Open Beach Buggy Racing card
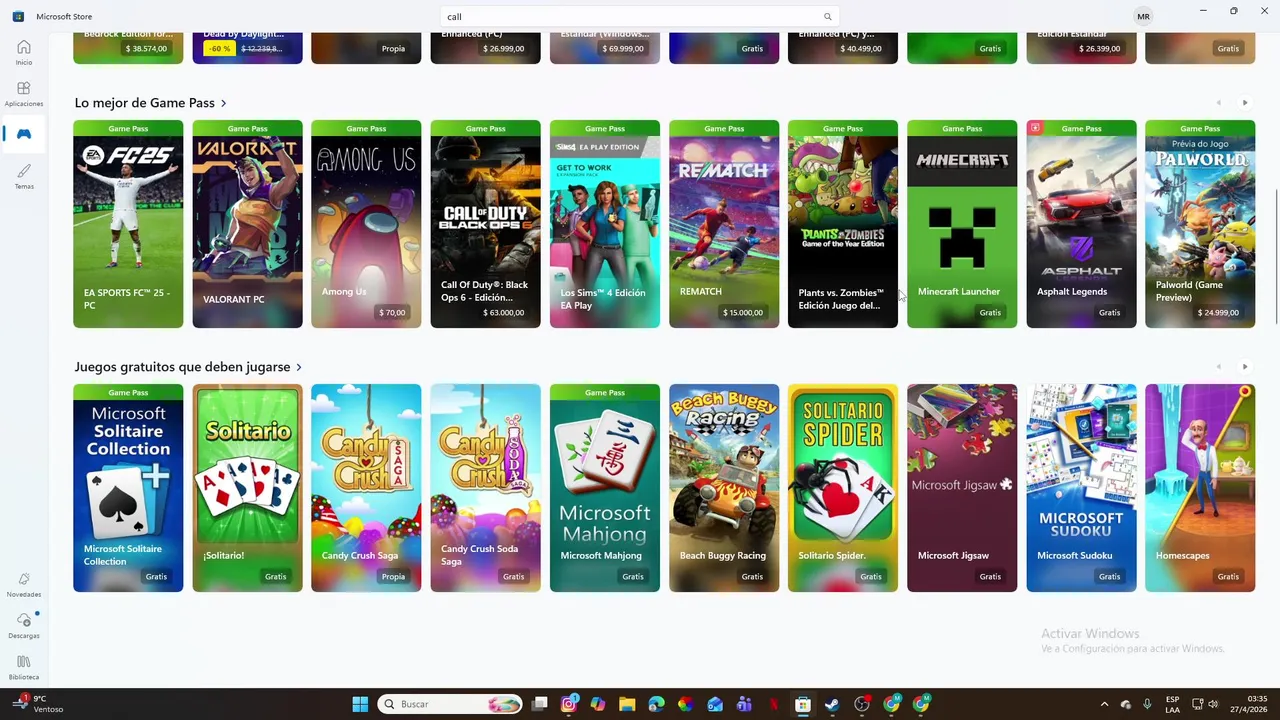Image resolution: width=1280 pixels, height=720 pixels. 724,488
